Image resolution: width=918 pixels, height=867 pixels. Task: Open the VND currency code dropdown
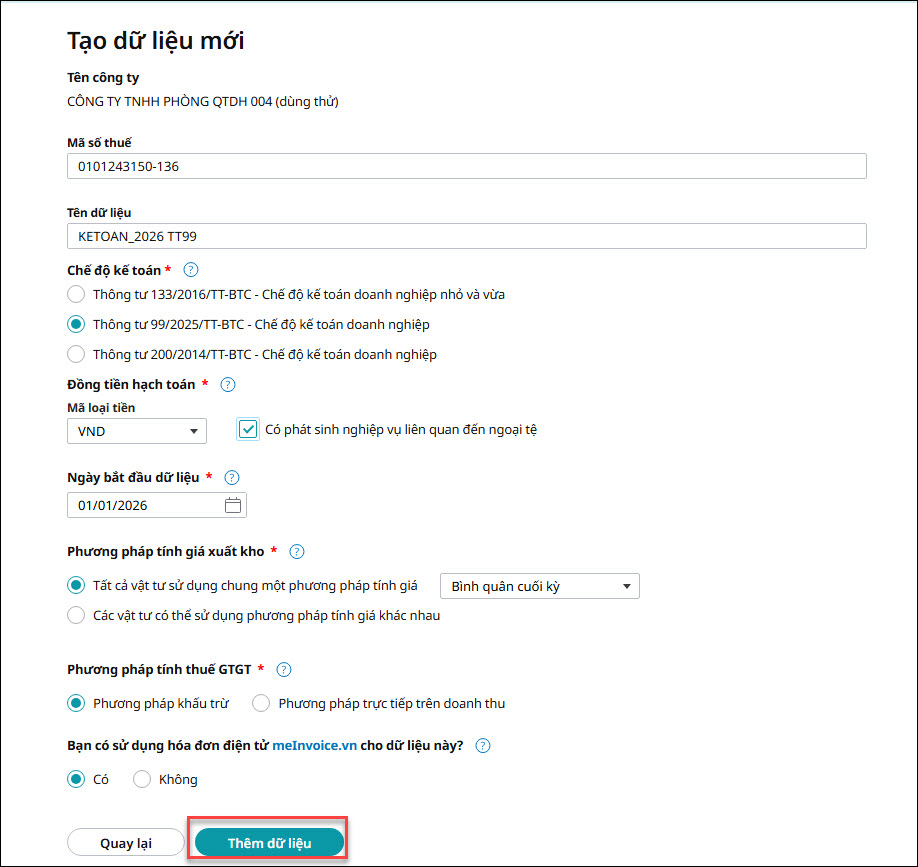pos(136,431)
